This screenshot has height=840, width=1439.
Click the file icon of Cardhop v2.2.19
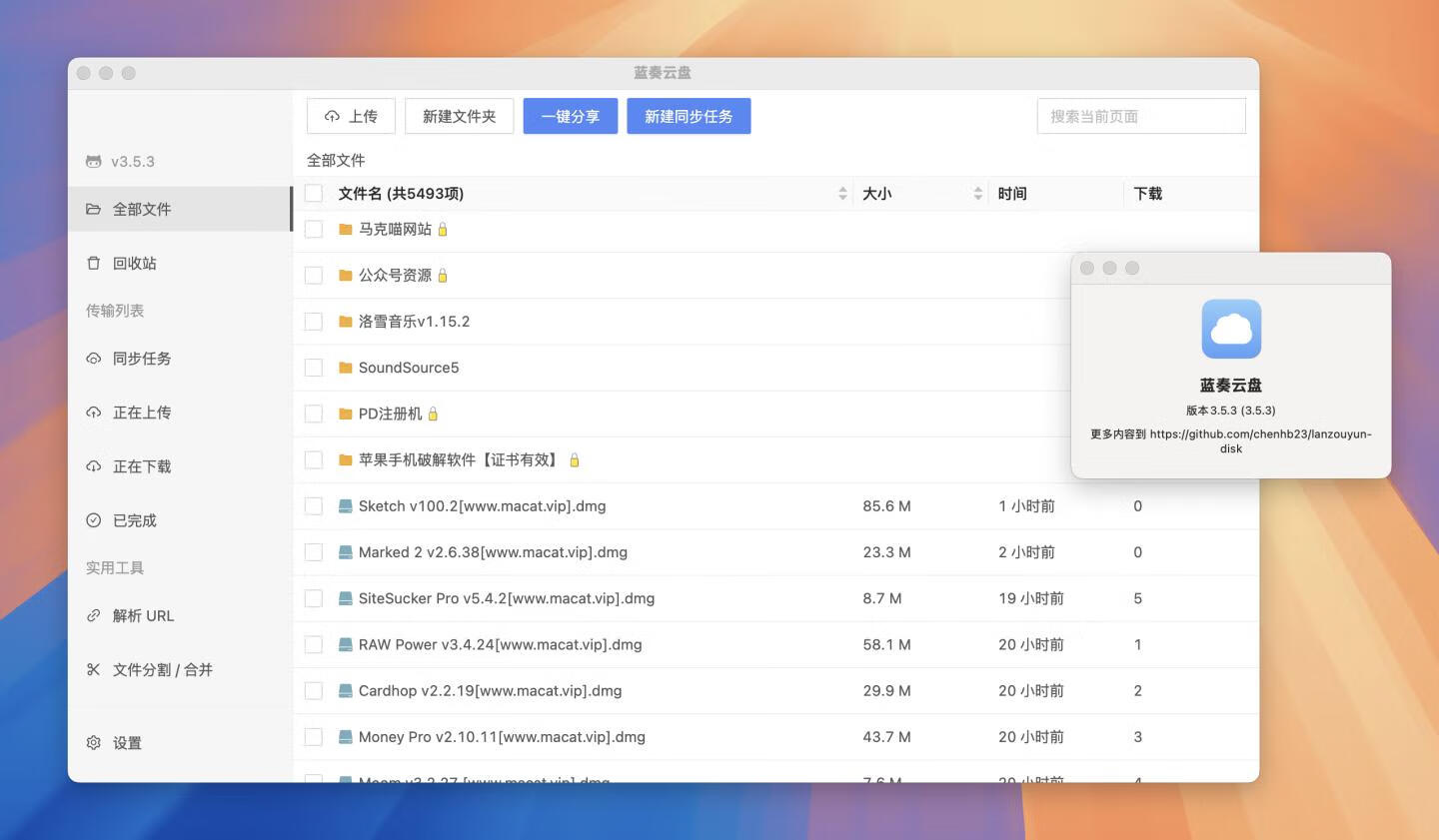pyautogui.click(x=345, y=691)
